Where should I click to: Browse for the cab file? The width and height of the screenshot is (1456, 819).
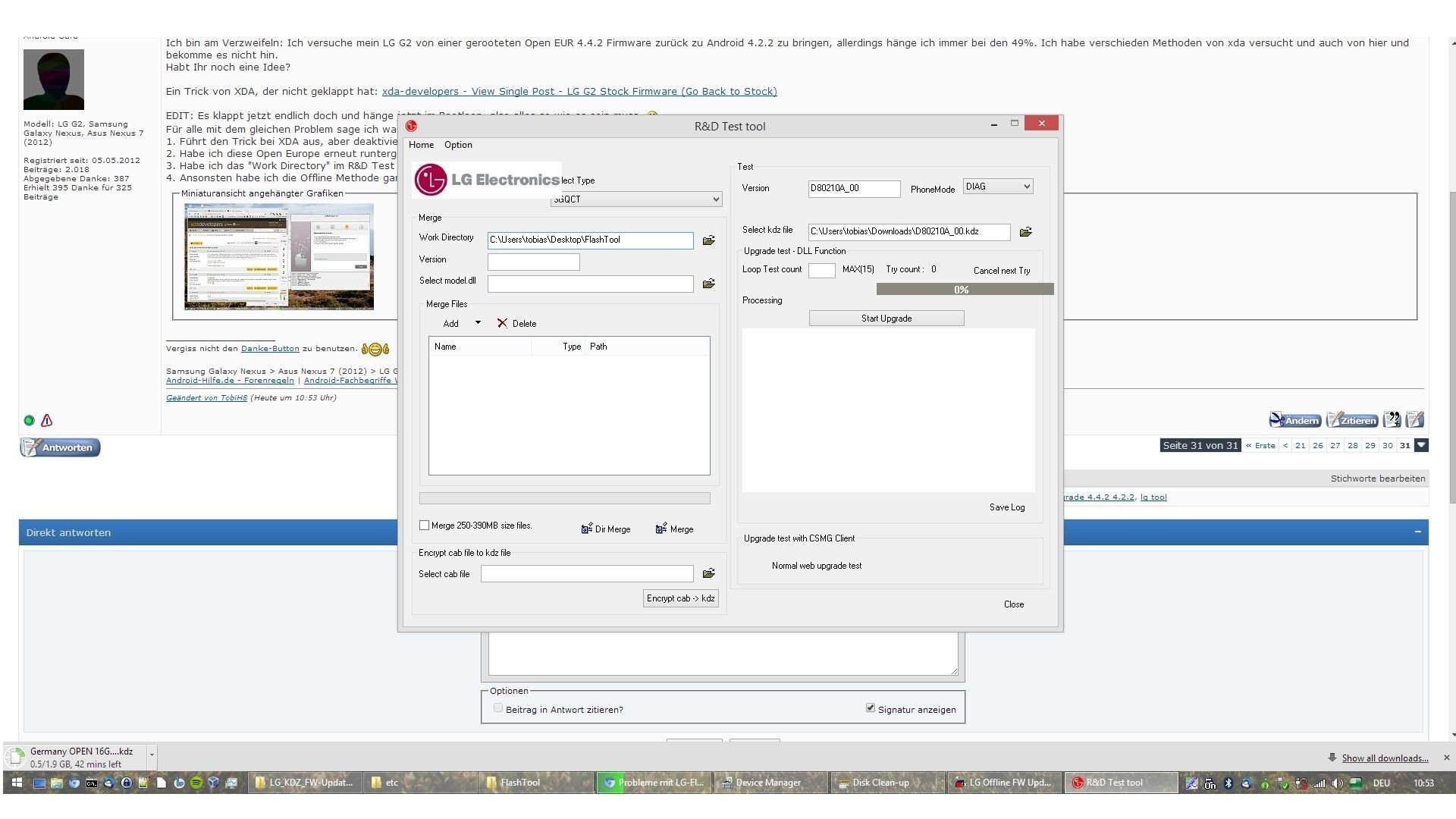click(x=708, y=573)
